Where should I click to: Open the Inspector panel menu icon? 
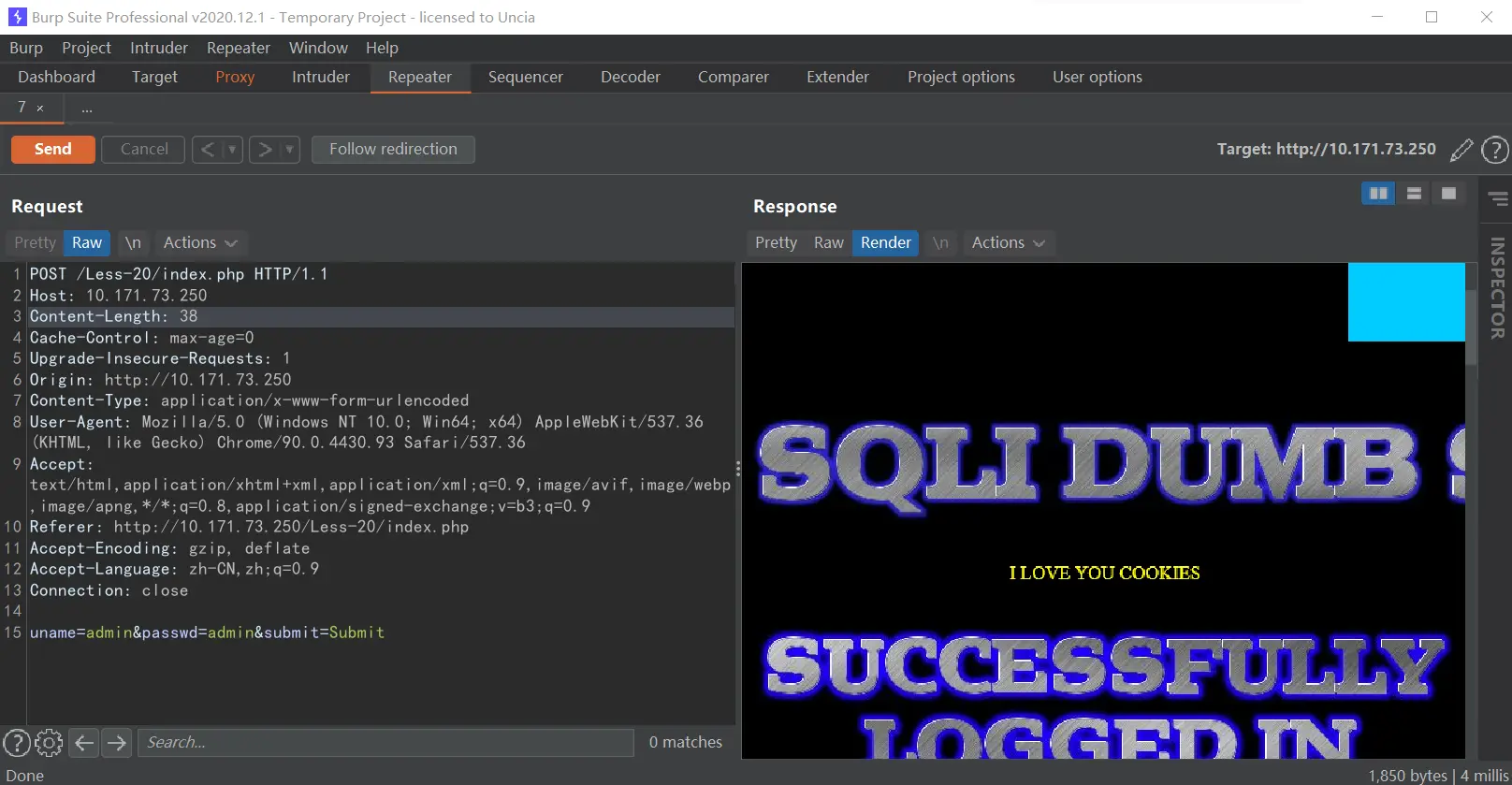(1498, 198)
